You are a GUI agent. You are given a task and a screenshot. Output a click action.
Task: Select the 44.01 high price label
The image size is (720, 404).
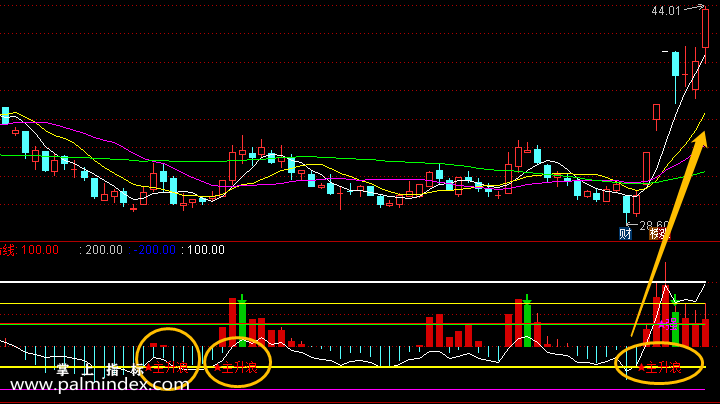click(666, 11)
